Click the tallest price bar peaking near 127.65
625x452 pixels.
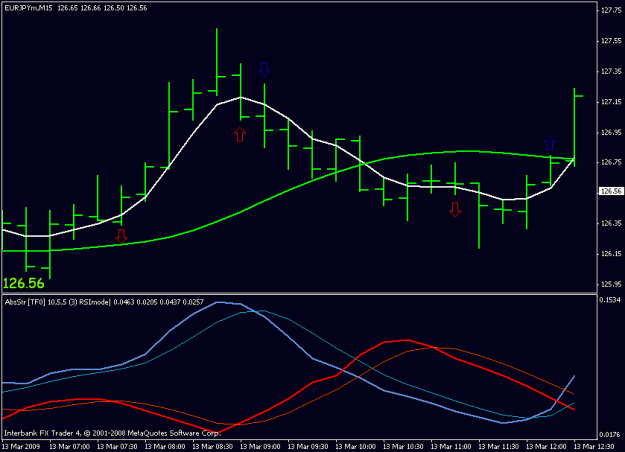click(x=217, y=62)
